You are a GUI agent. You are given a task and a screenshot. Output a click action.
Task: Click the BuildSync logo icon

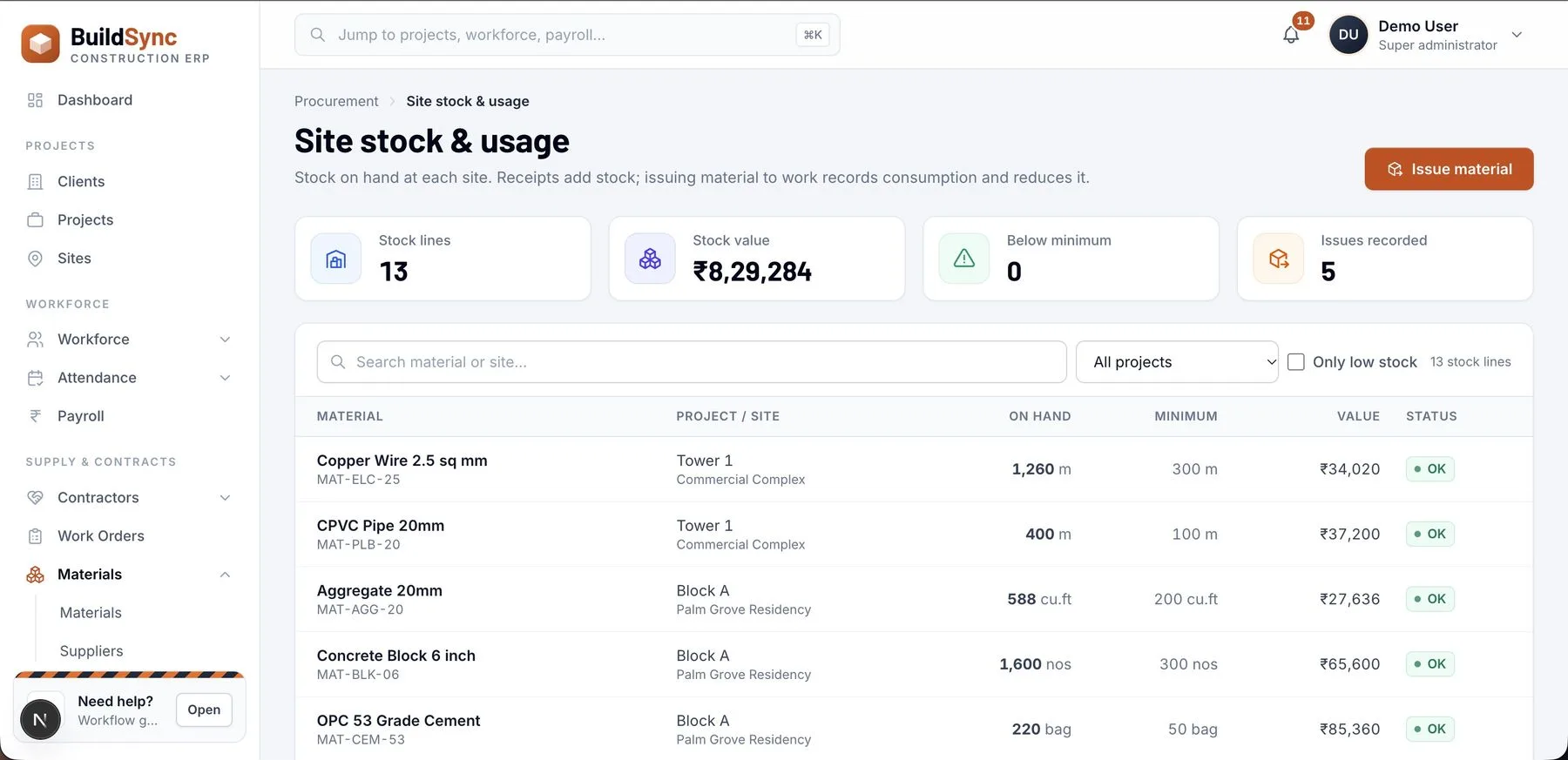[x=40, y=44]
